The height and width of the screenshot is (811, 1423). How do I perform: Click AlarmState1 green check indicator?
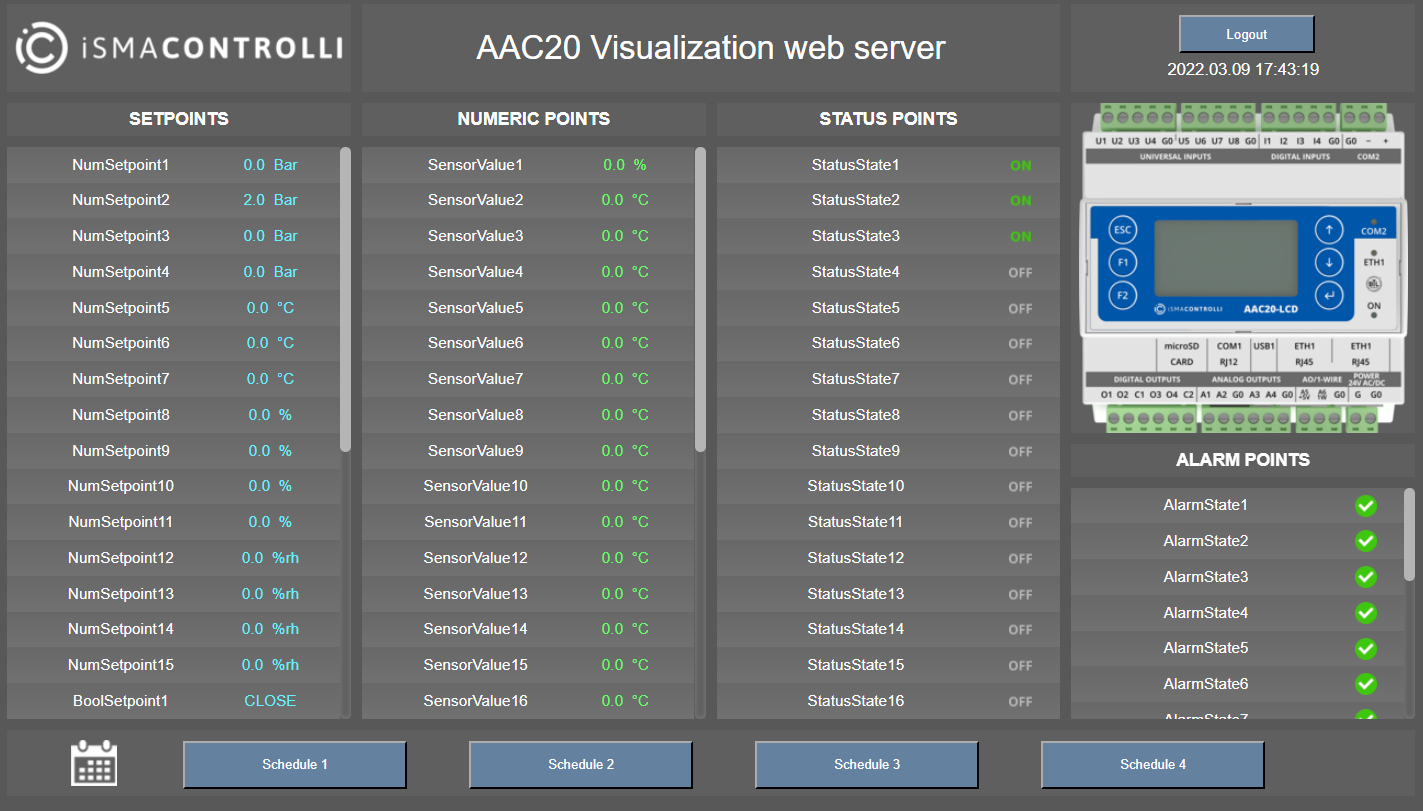(1365, 506)
